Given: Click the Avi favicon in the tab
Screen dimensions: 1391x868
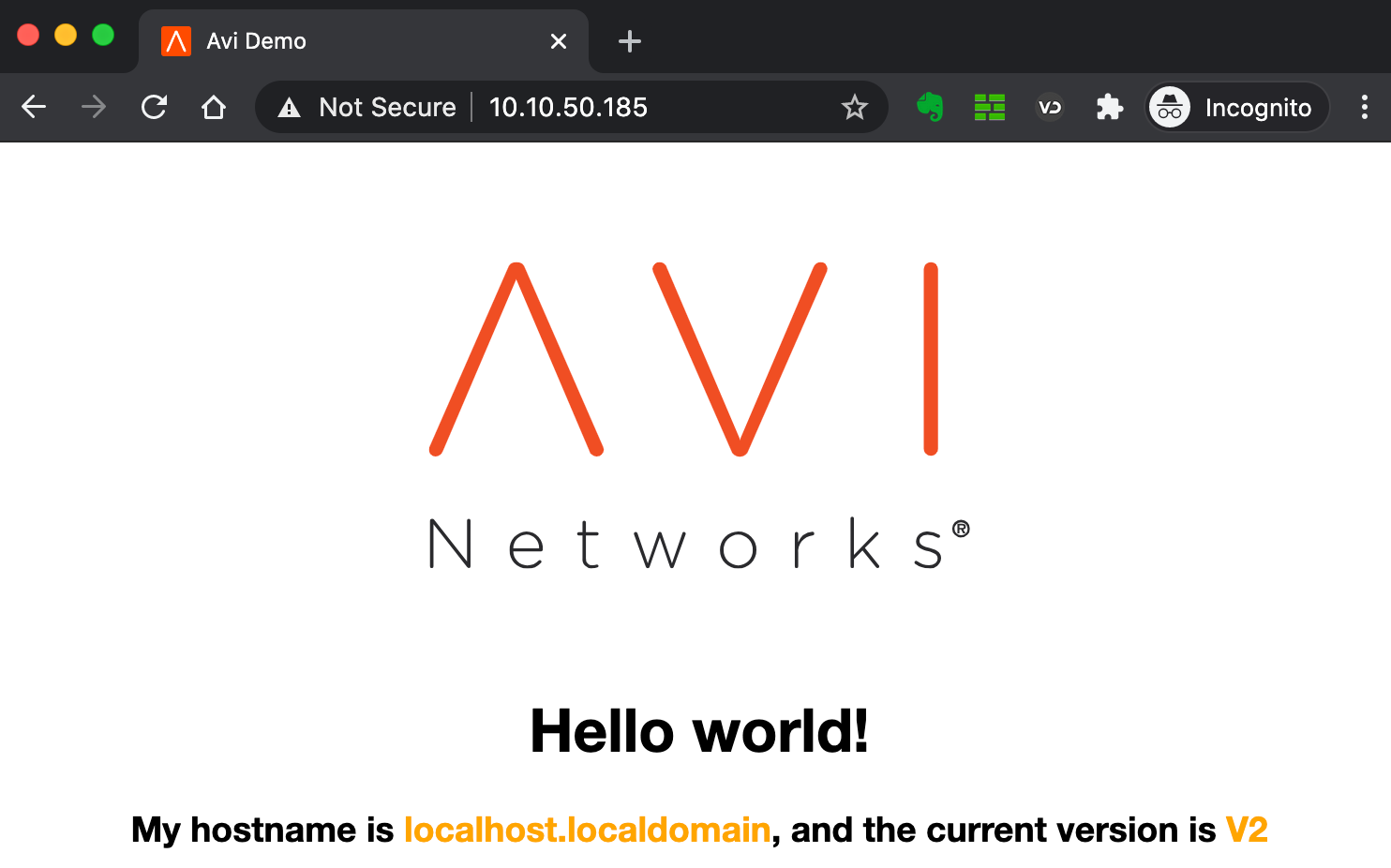Looking at the screenshot, I should [x=176, y=41].
